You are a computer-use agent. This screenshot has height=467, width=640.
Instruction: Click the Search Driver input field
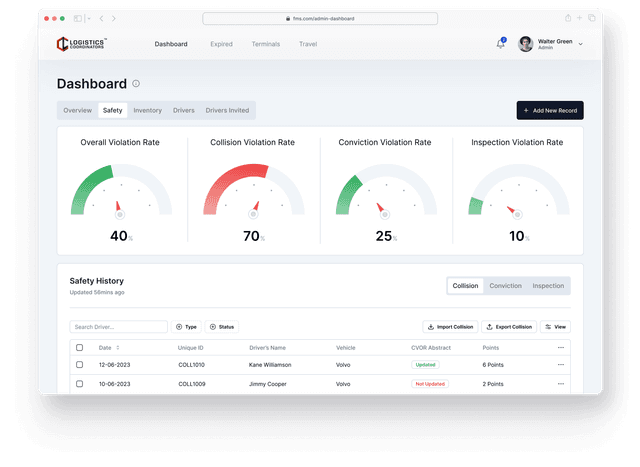point(118,327)
